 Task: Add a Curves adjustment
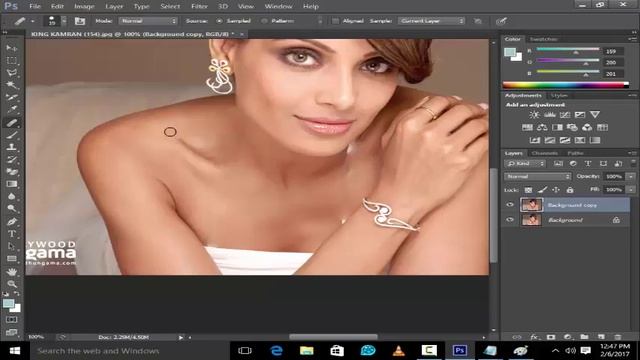click(x=564, y=115)
